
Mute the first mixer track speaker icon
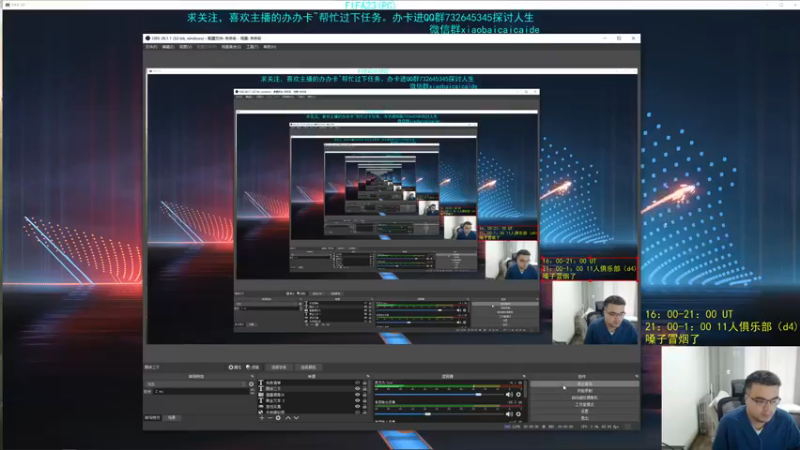(509, 394)
